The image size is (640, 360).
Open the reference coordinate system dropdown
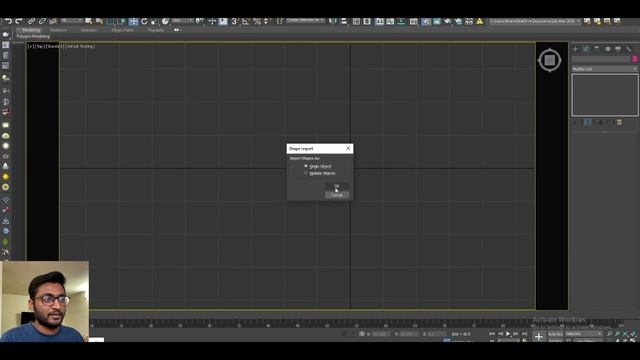pyautogui.click(x=182, y=21)
